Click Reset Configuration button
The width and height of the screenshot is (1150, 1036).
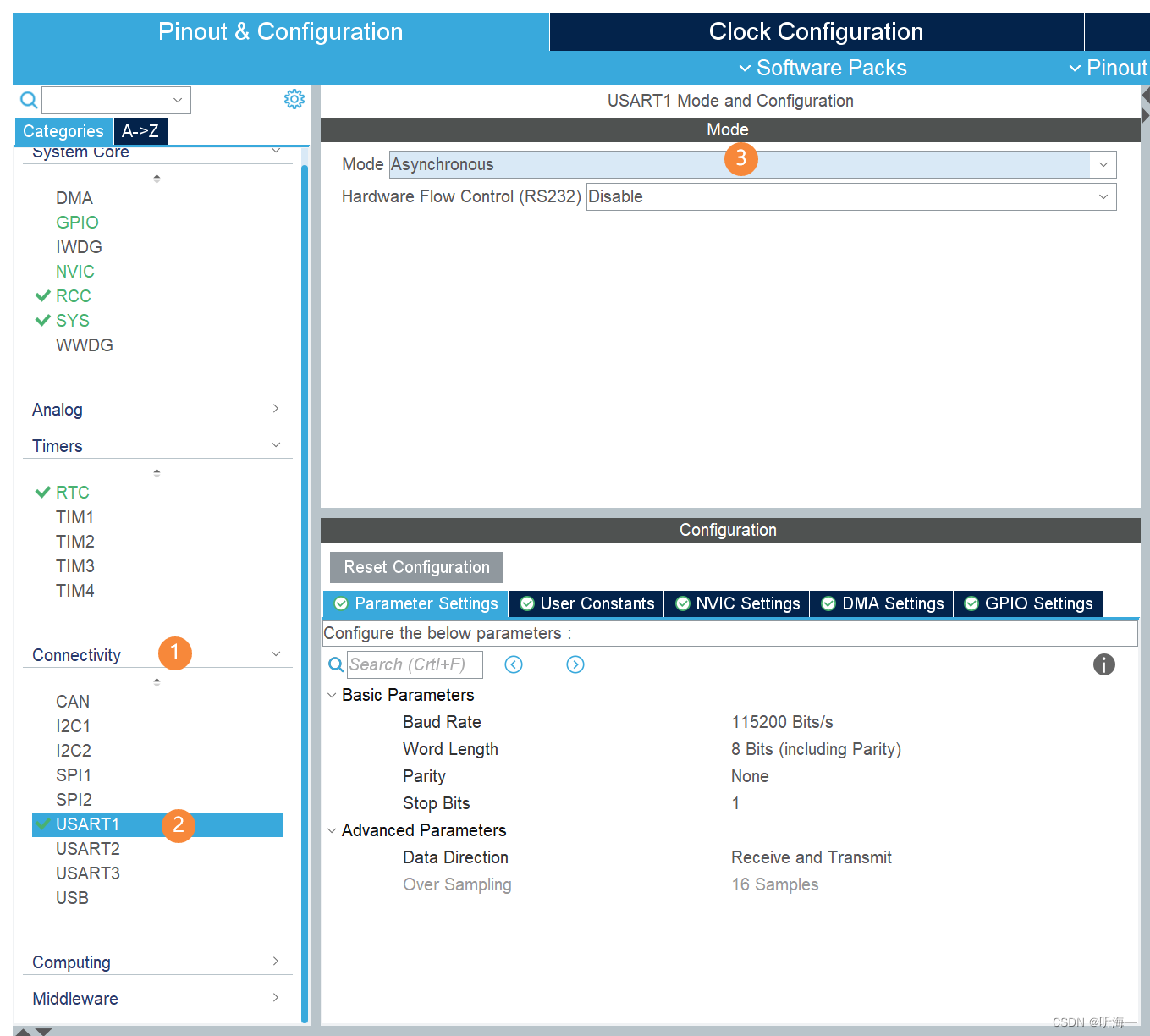(x=416, y=567)
